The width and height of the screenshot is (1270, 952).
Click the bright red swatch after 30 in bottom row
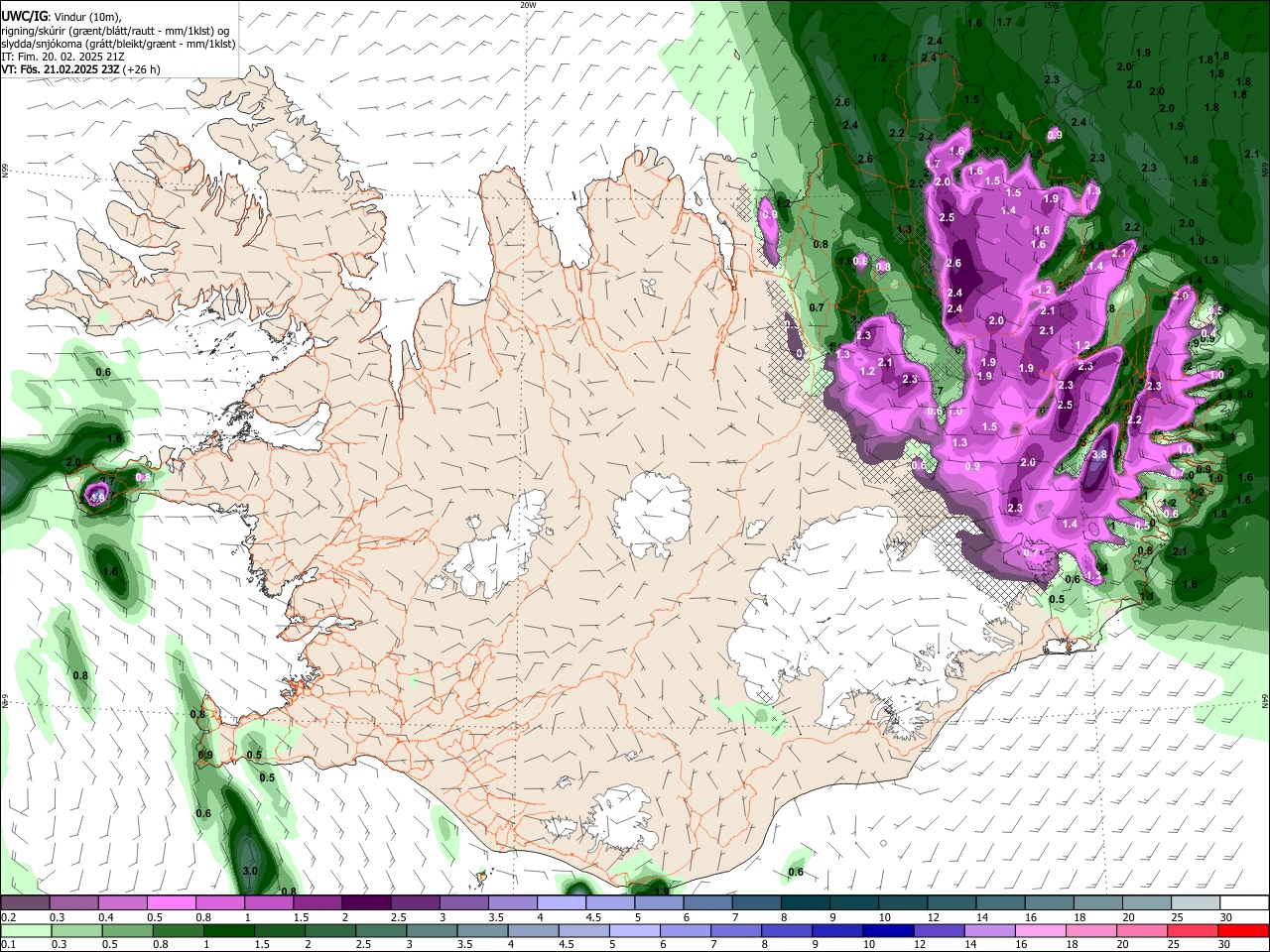[x=1244, y=930]
